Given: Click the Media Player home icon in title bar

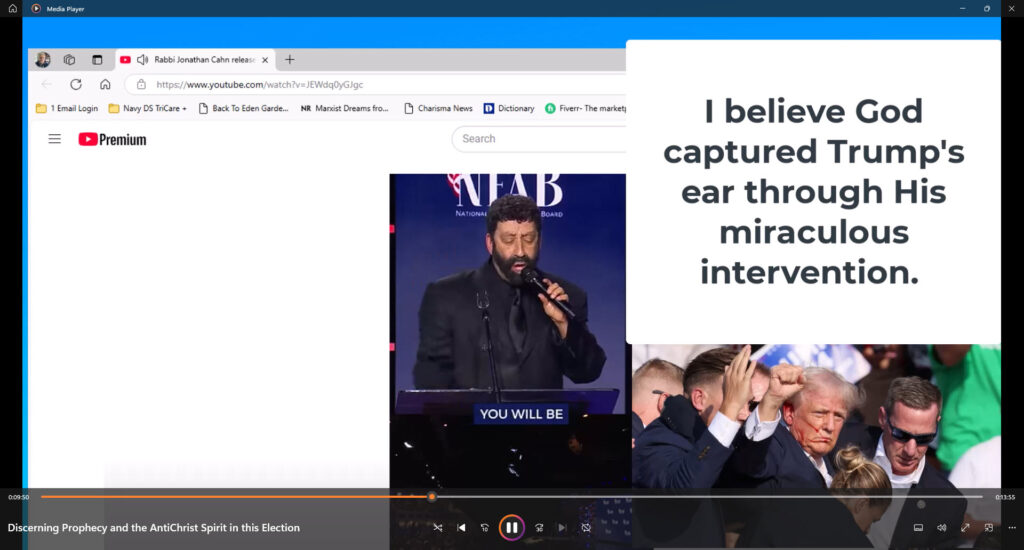Looking at the screenshot, I should pos(12,8).
